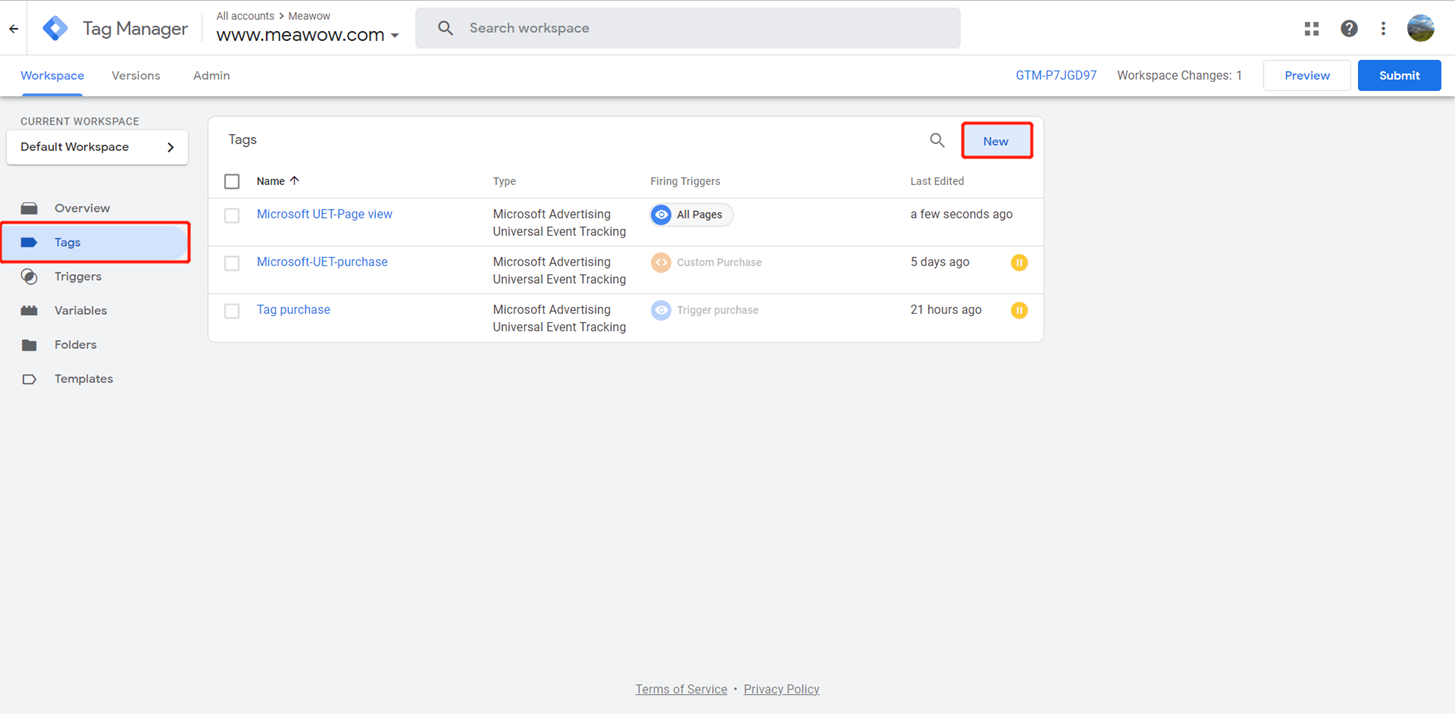Click the Tag Manager diamond logo

coord(56,29)
